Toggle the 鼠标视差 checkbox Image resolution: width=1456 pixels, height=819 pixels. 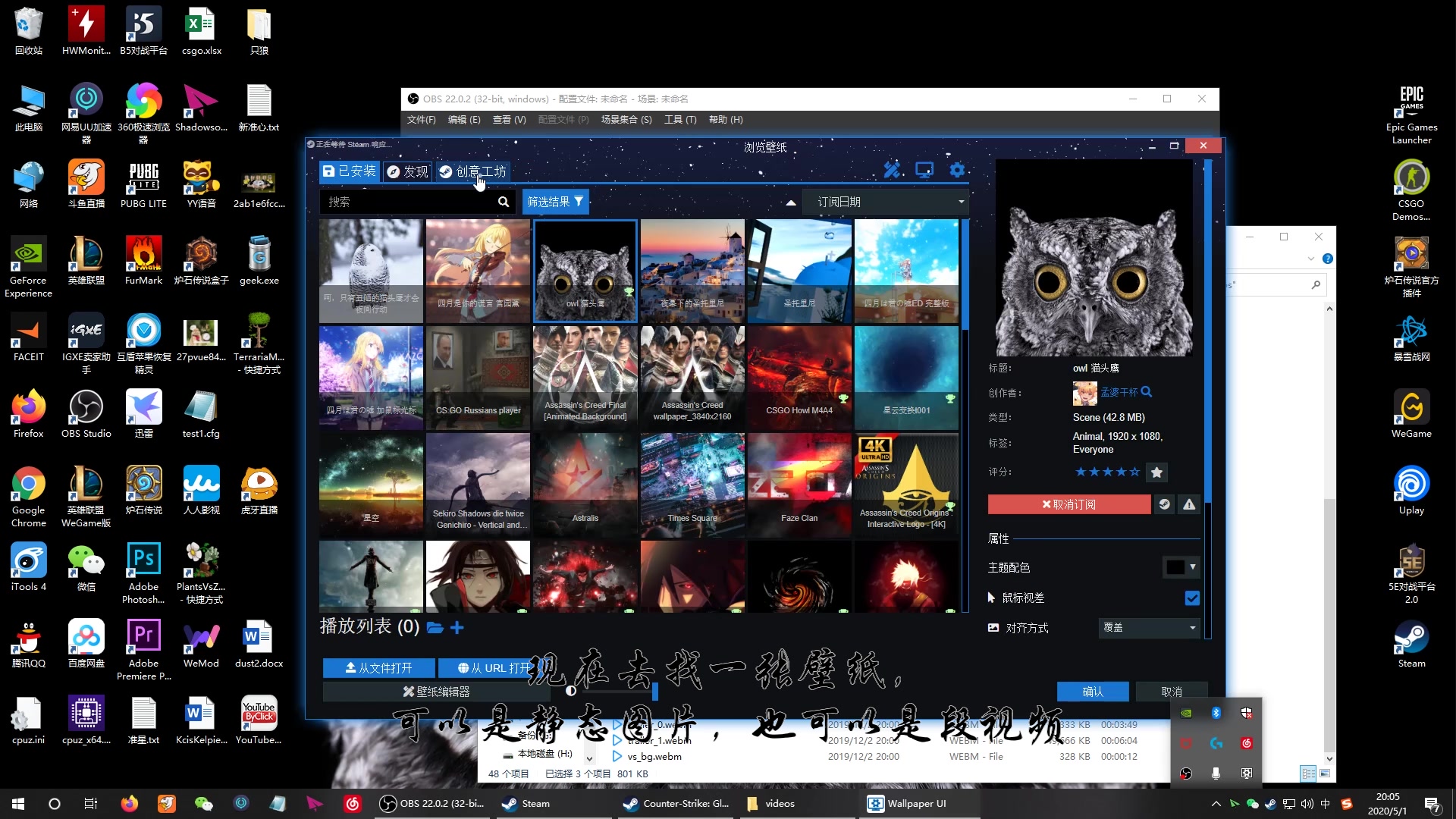pyautogui.click(x=1192, y=598)
